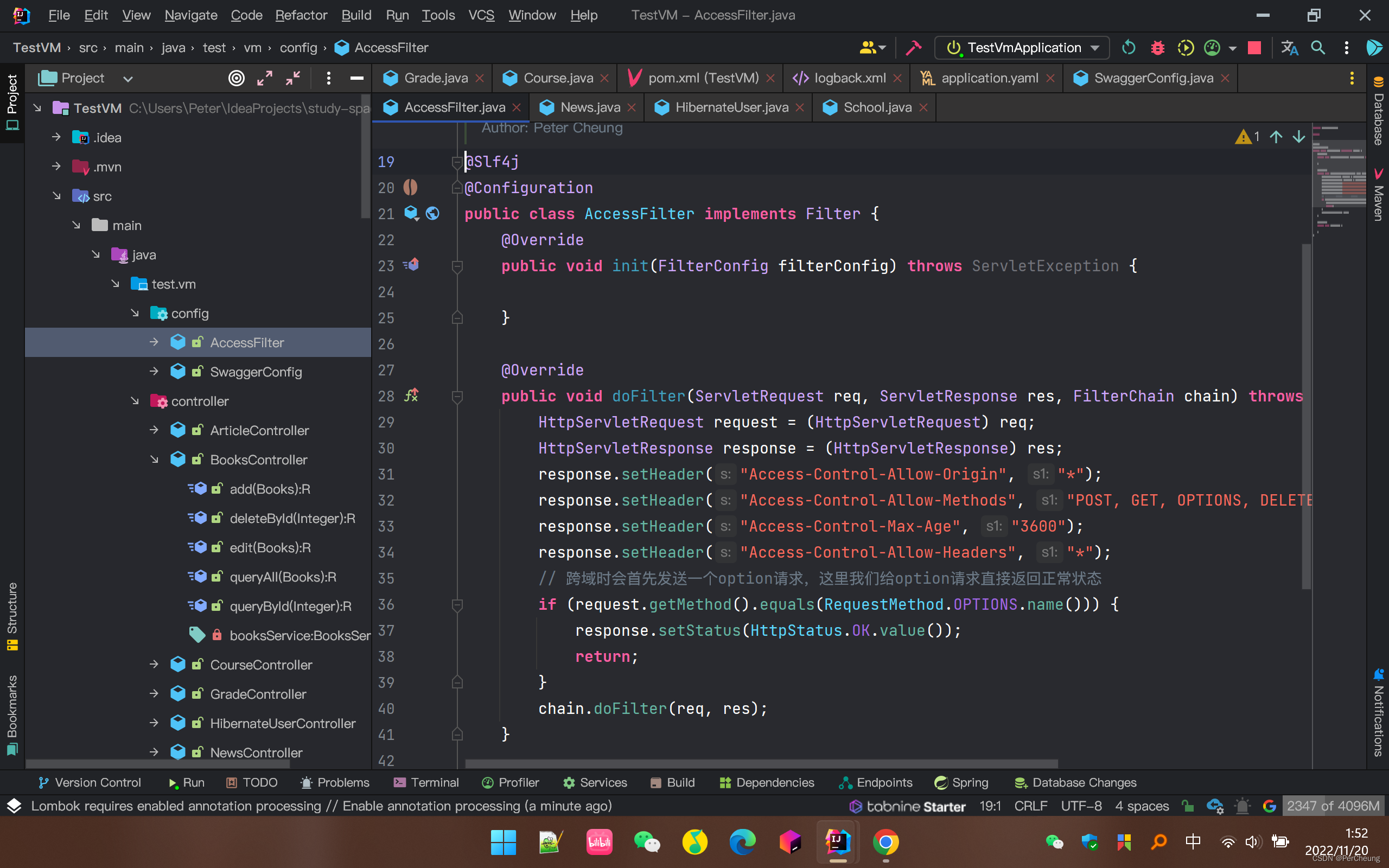Click the memory indicator showing 2347 of 4096M
Screen dimensions: 1389x868
1332,806
